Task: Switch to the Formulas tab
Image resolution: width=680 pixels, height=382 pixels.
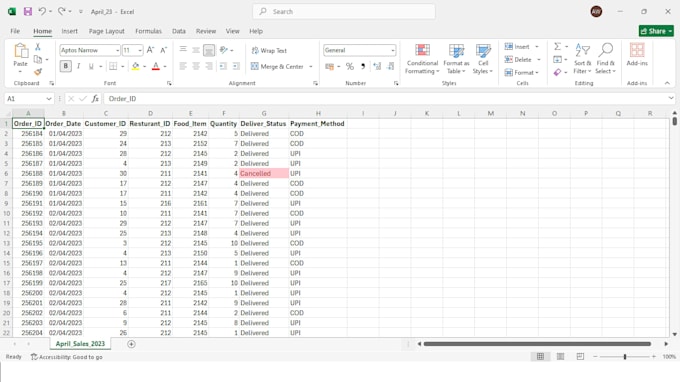Action: click(148, 31)
